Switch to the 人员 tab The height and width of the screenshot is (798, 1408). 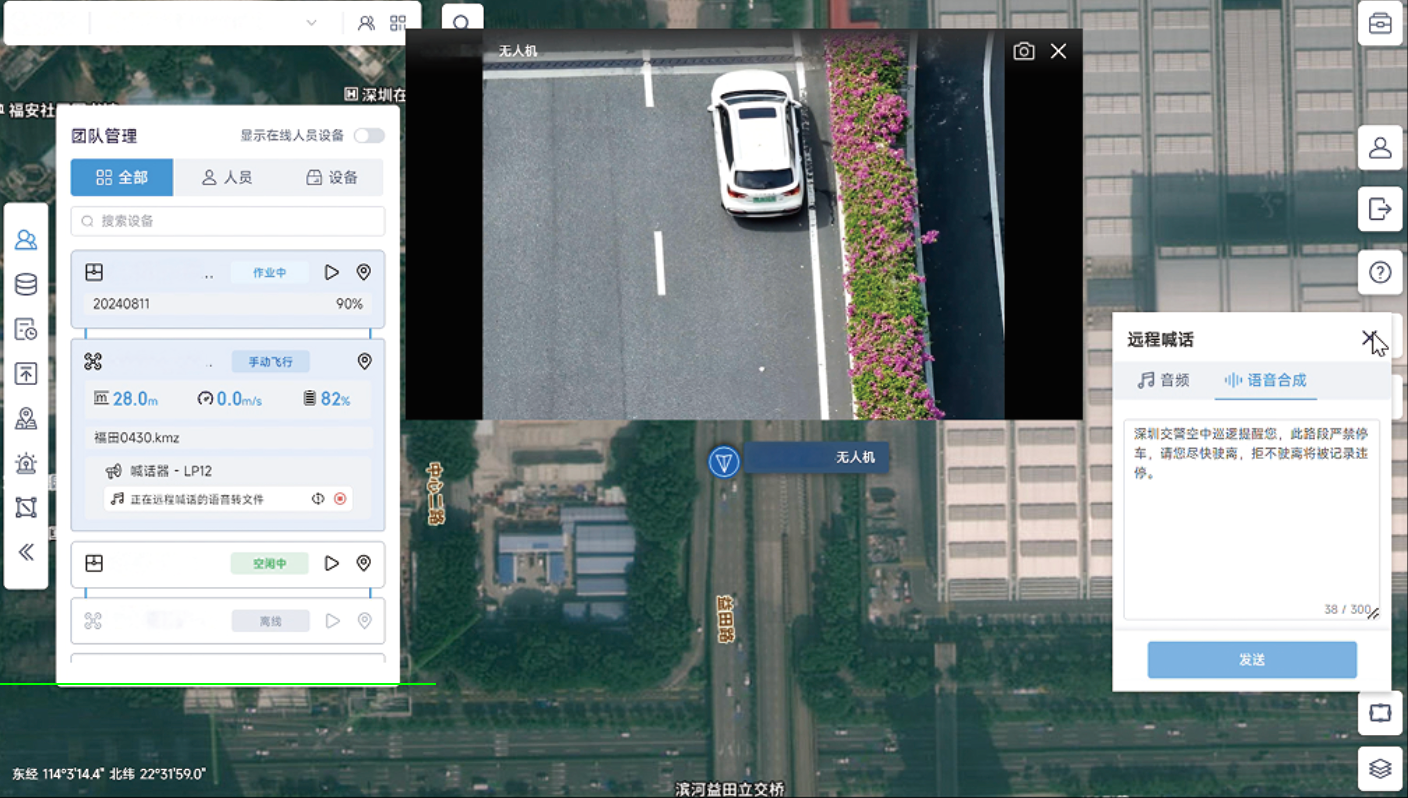[x=227, y=177]
